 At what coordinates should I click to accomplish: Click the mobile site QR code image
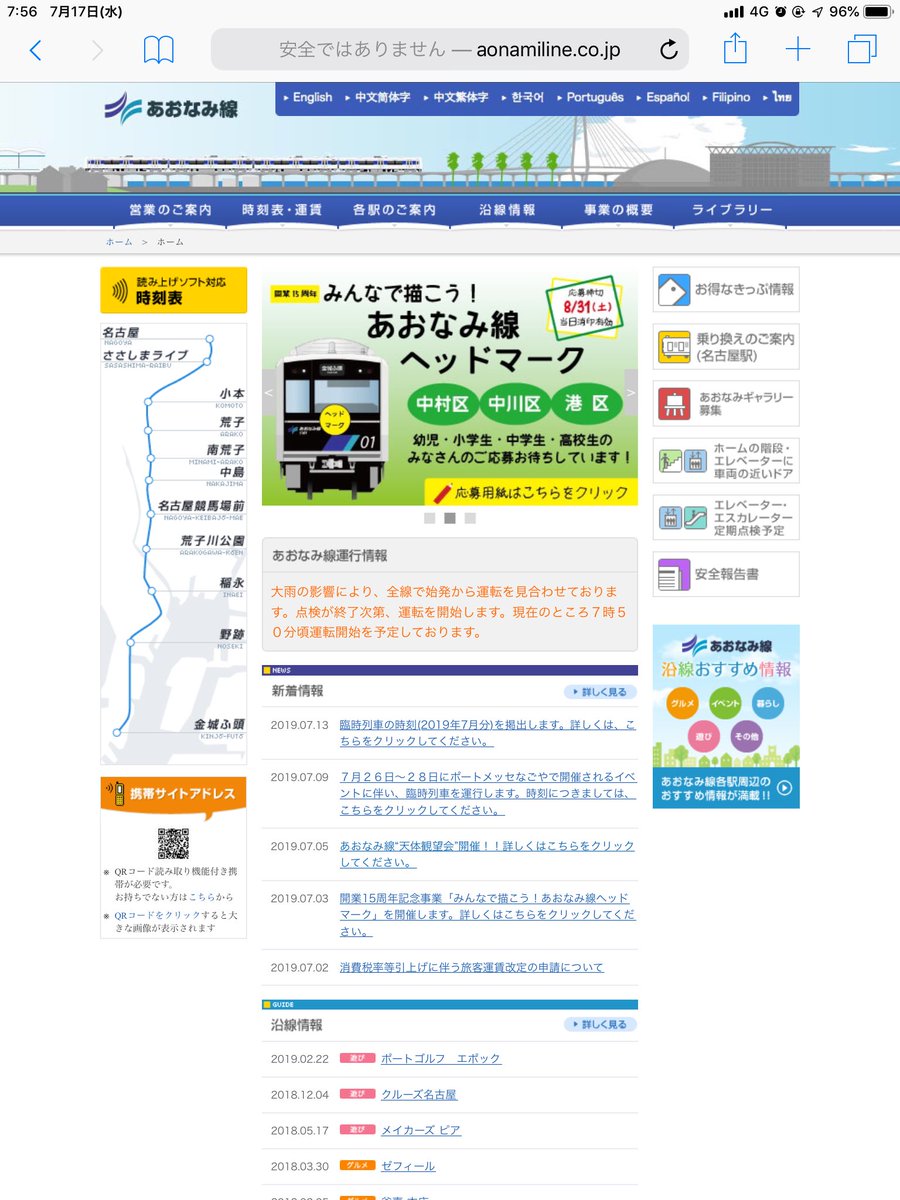point(173,844)
